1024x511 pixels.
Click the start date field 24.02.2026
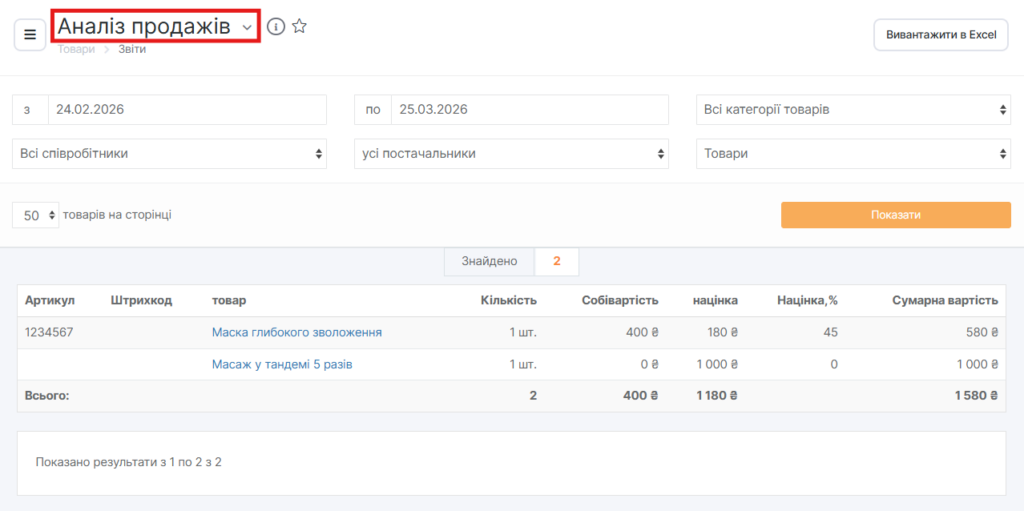point(187,109)
